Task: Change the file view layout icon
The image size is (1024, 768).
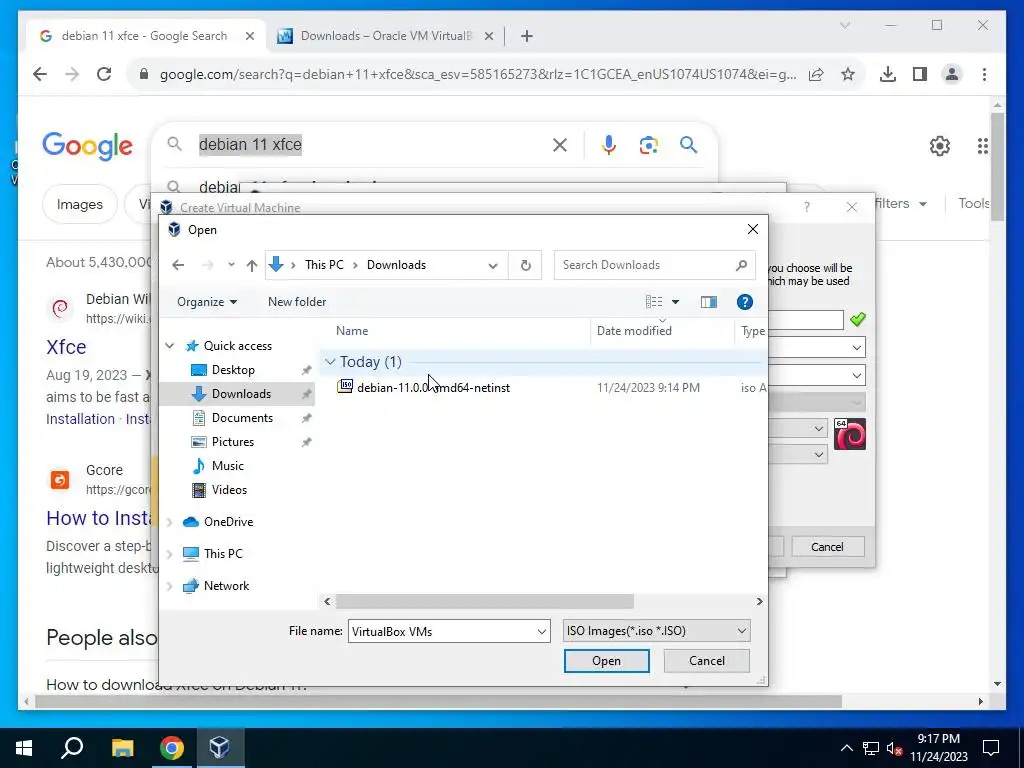Action: coord(654,302)
